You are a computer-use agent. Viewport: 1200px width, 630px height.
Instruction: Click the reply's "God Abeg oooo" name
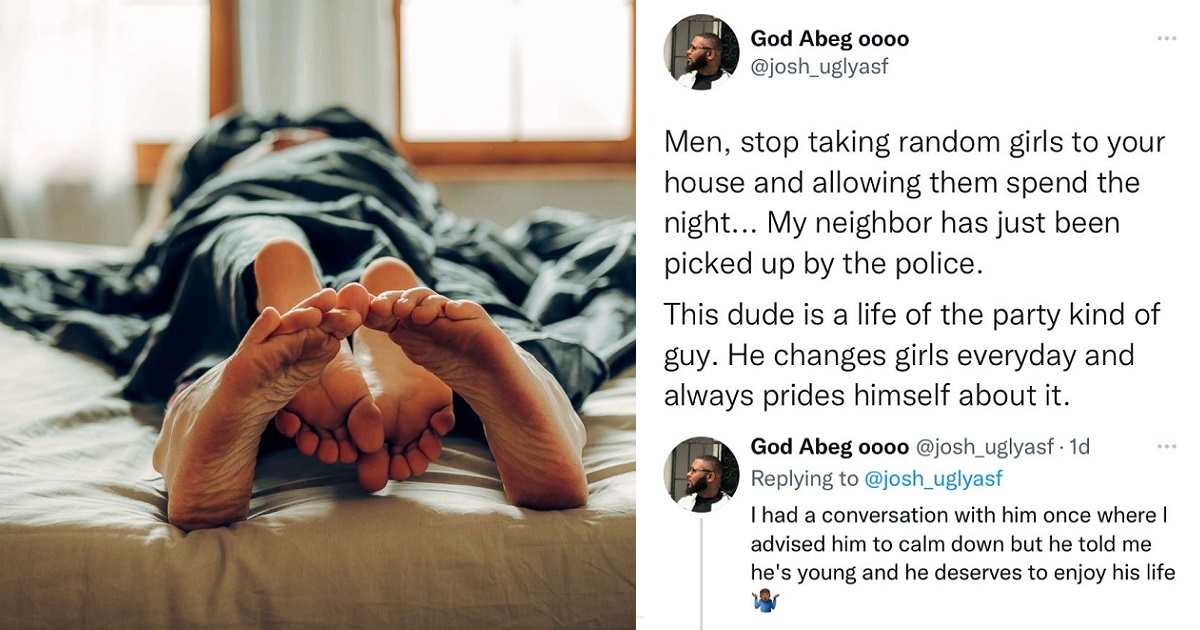pos(829,447)
